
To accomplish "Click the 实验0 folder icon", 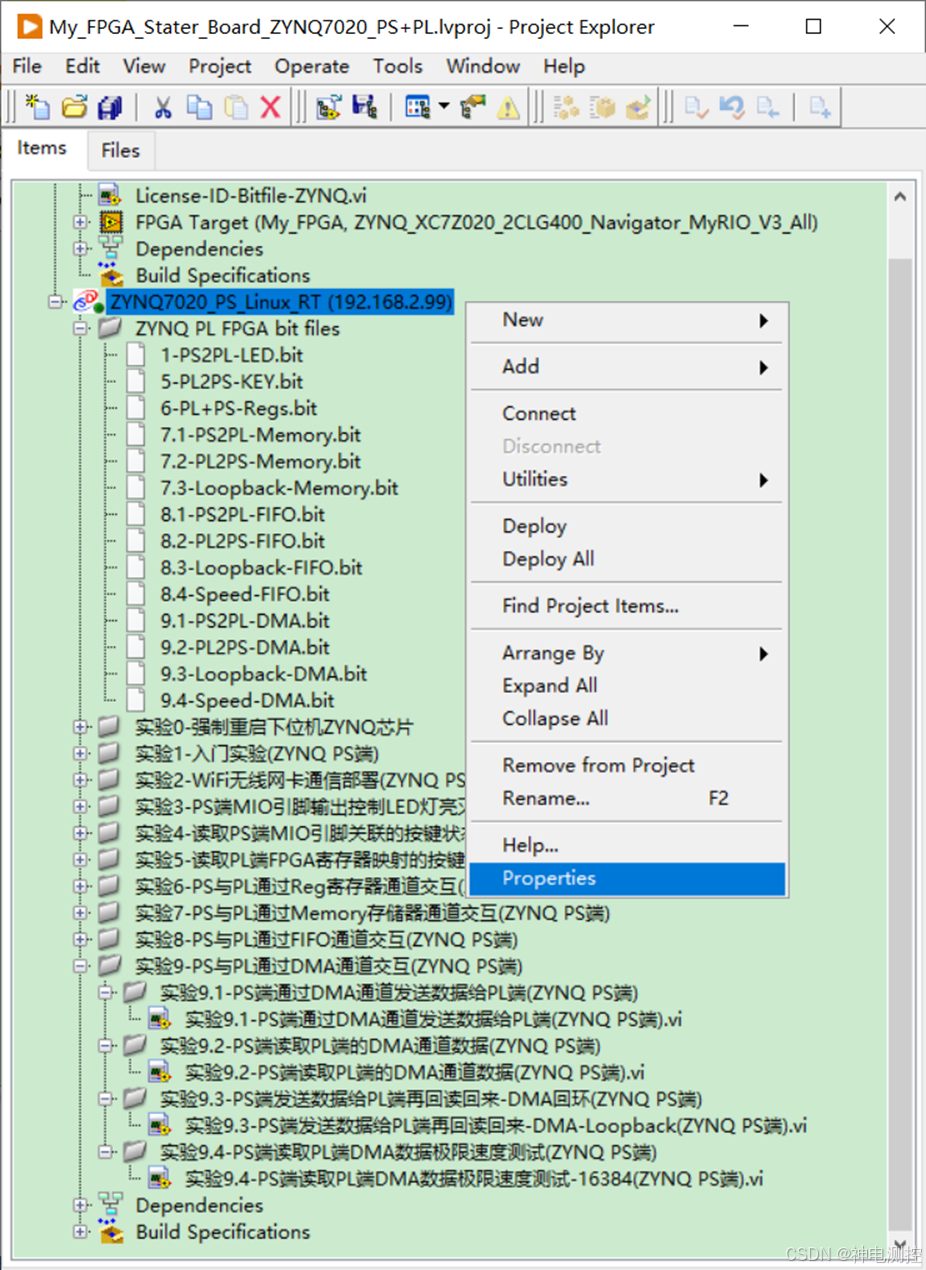I will pyautogui.click(x=110, y=727).
